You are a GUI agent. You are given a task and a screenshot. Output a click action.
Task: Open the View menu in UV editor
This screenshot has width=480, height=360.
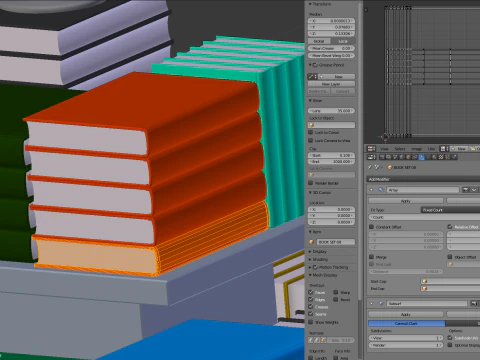[x=384, y=149]
